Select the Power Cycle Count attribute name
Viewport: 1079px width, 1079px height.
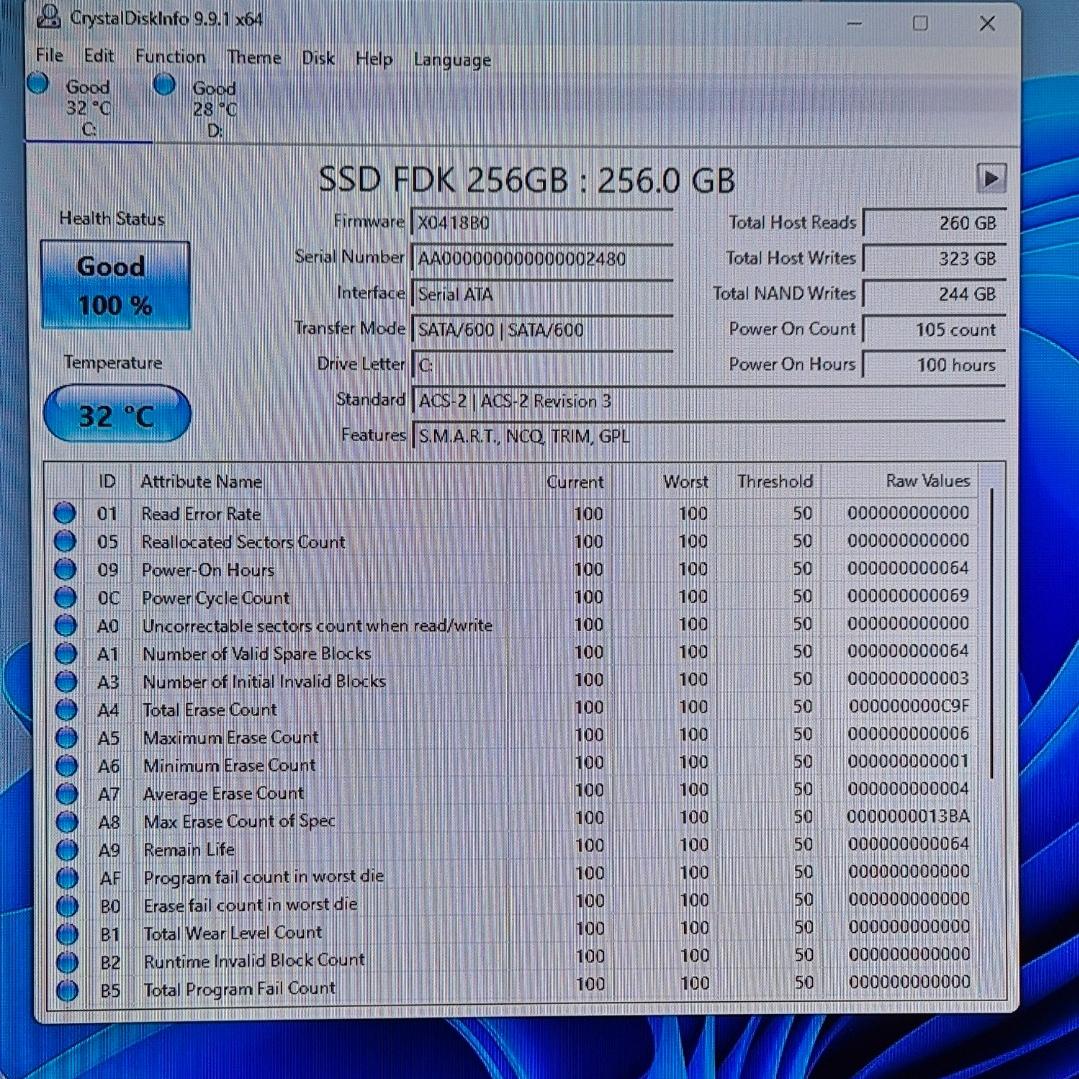215,597
